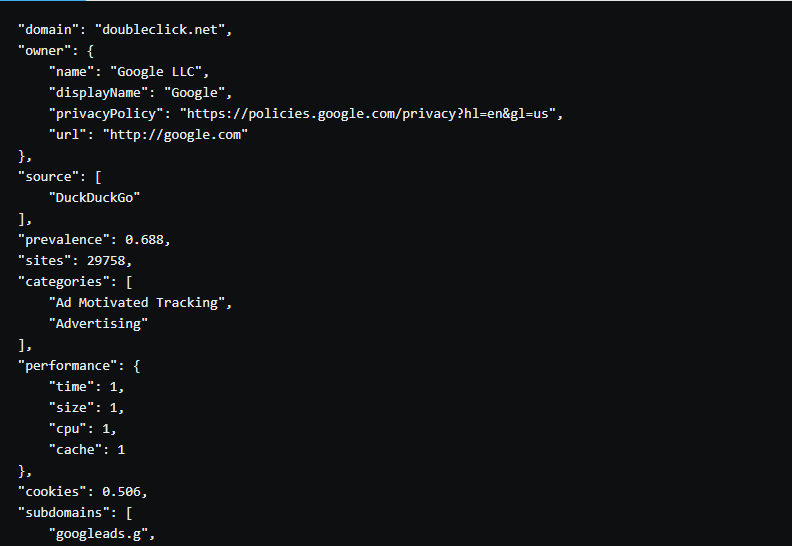Click the "googleads.g" subdomain entry
Viewport: 792px width, 546px height.
point(98,534)
